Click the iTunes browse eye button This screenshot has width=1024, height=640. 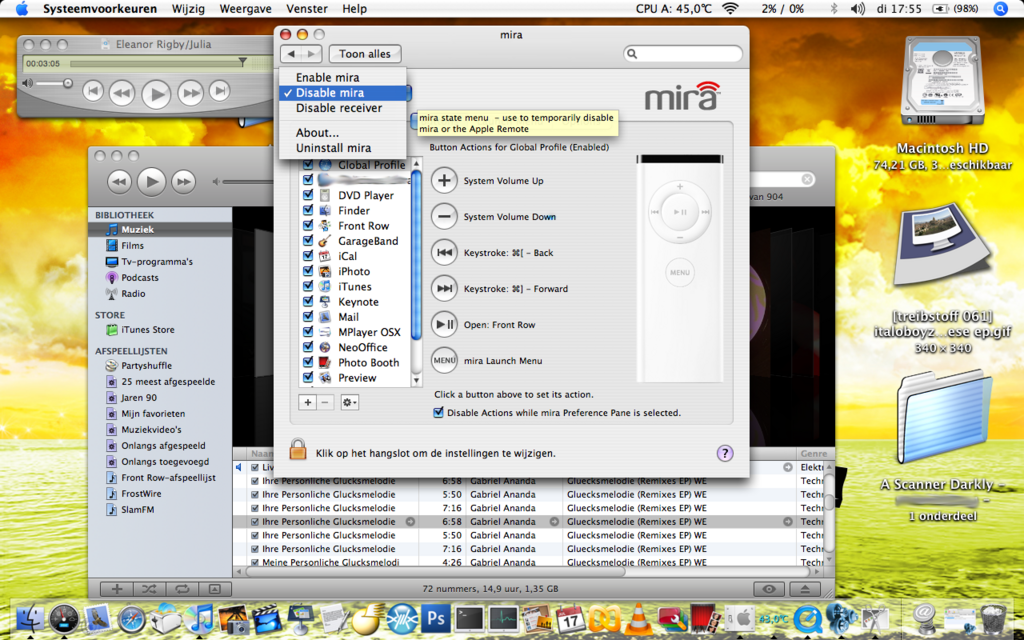coord(769,588)
